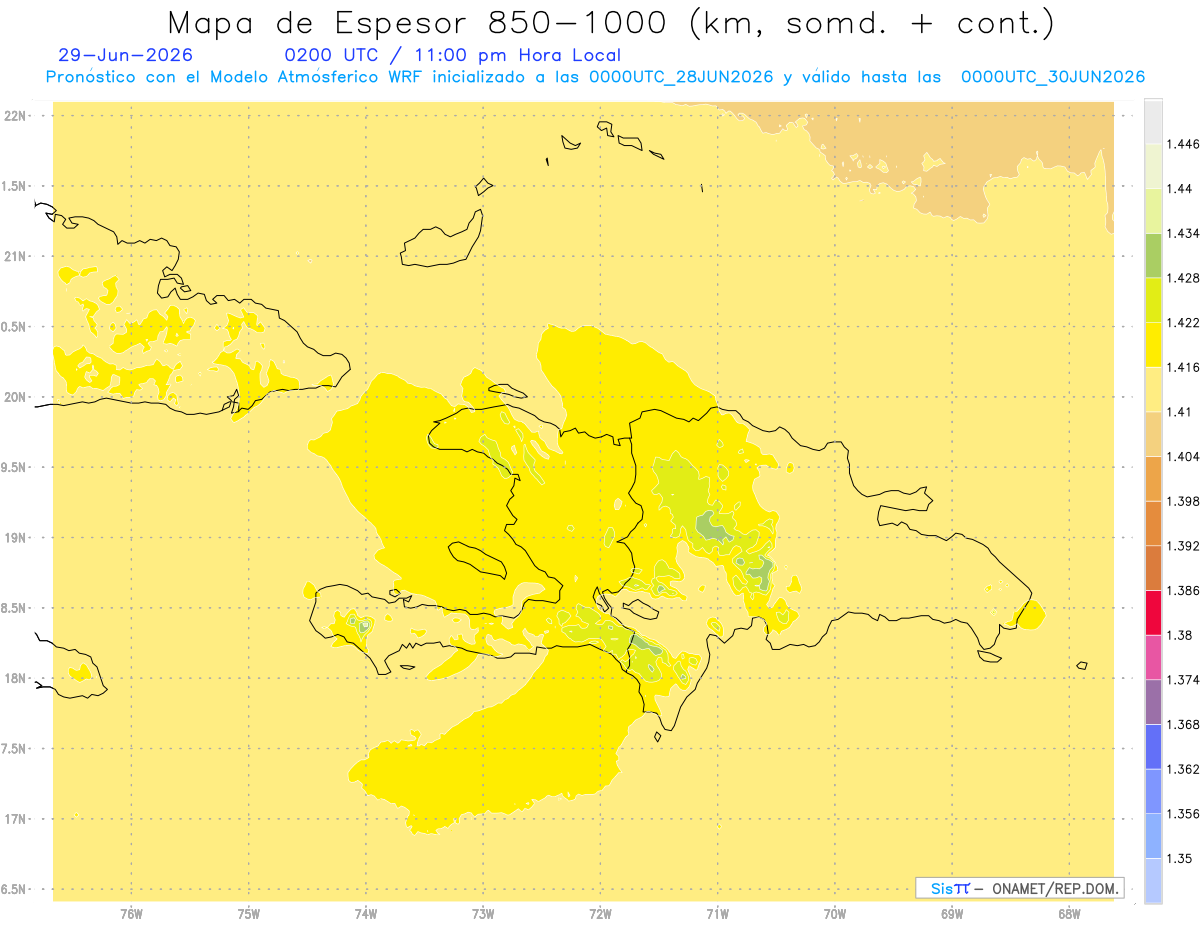
Task: Click the light gray swatch above 1.446
Action: pyautogui.click(x=1153, y=122)
